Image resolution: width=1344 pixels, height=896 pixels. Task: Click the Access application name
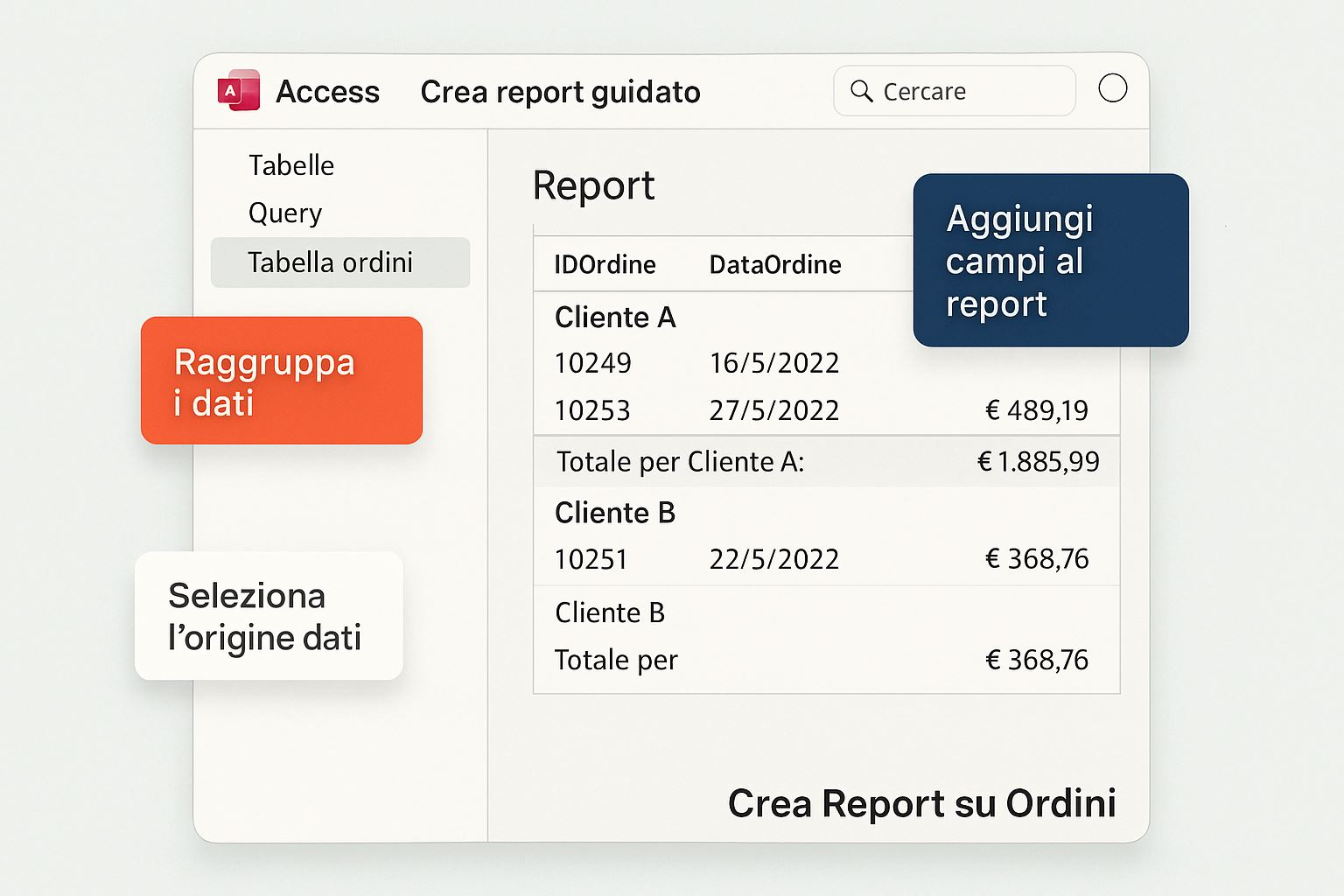[327, 92]
